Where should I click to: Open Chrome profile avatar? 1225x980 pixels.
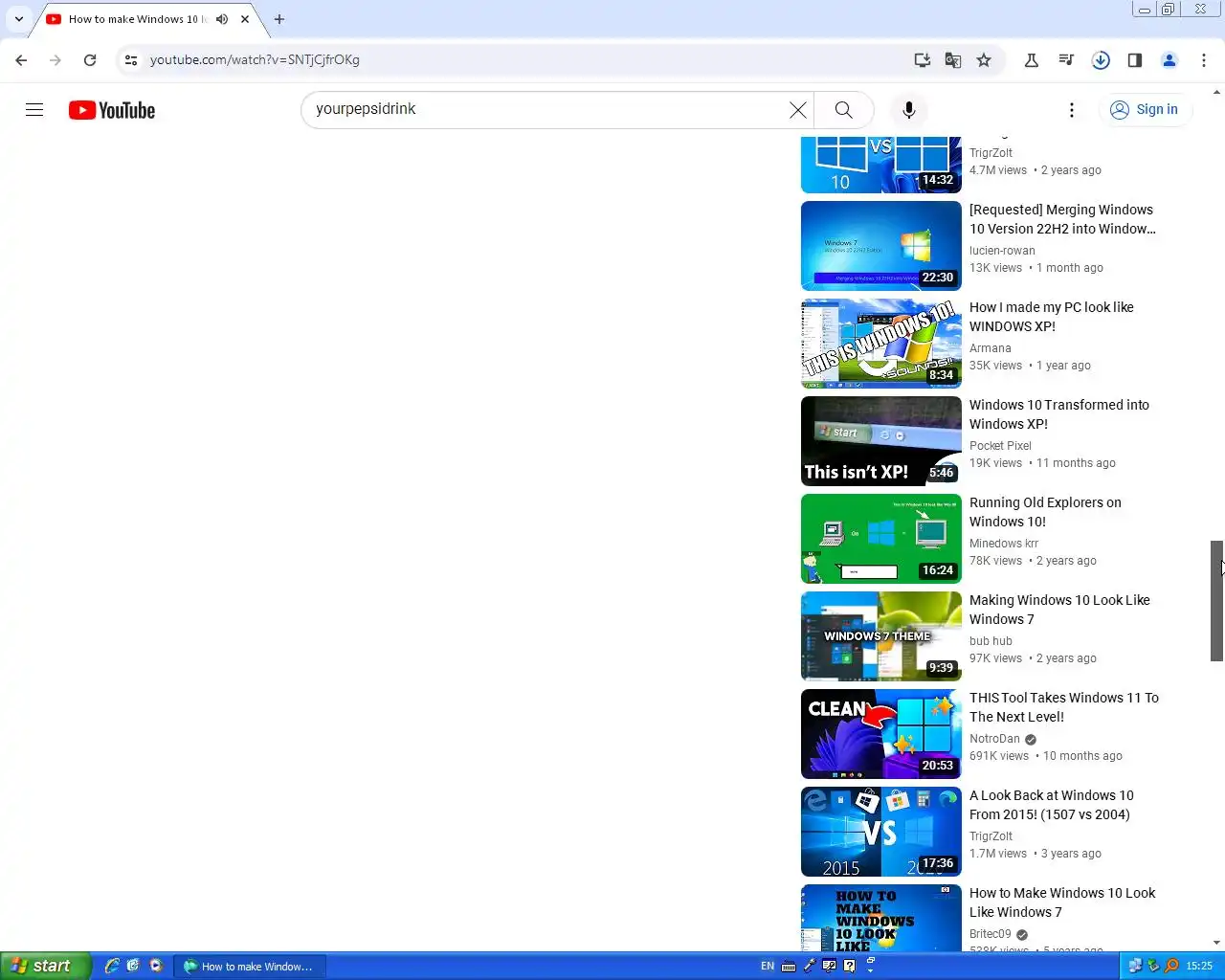click(1169, 59)
